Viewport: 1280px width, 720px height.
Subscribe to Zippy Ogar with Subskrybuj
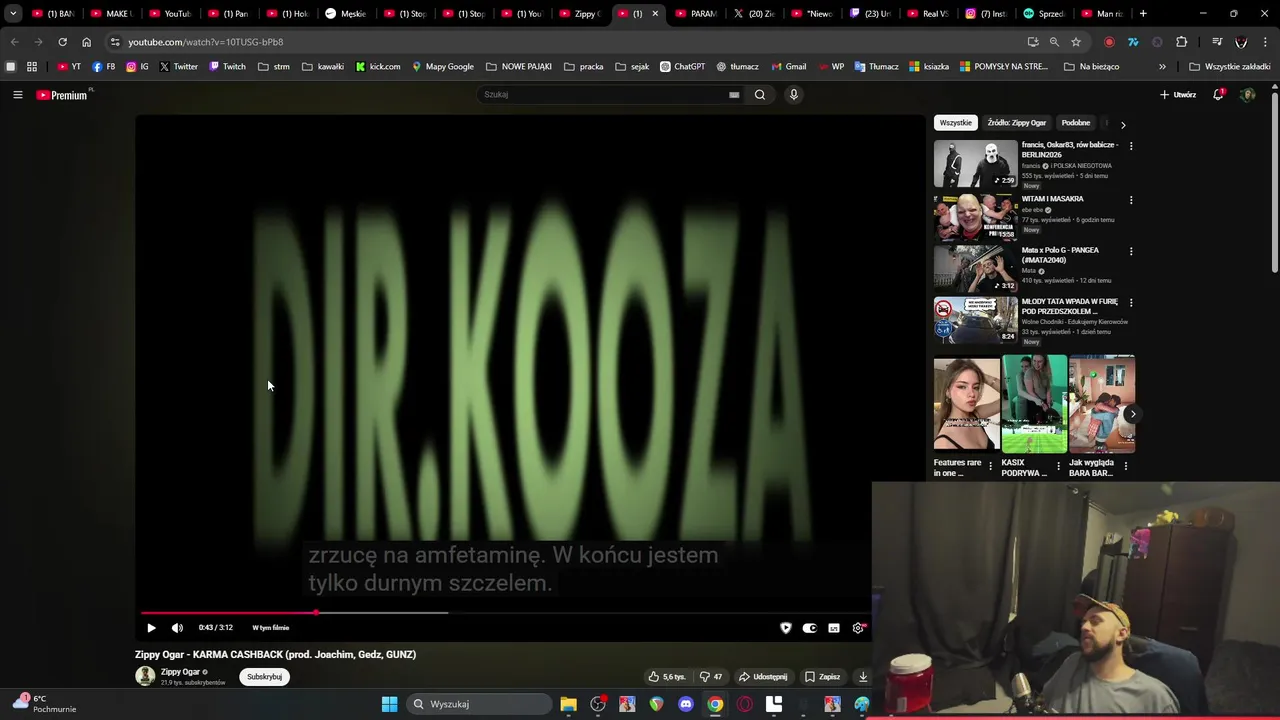[264, 677]
